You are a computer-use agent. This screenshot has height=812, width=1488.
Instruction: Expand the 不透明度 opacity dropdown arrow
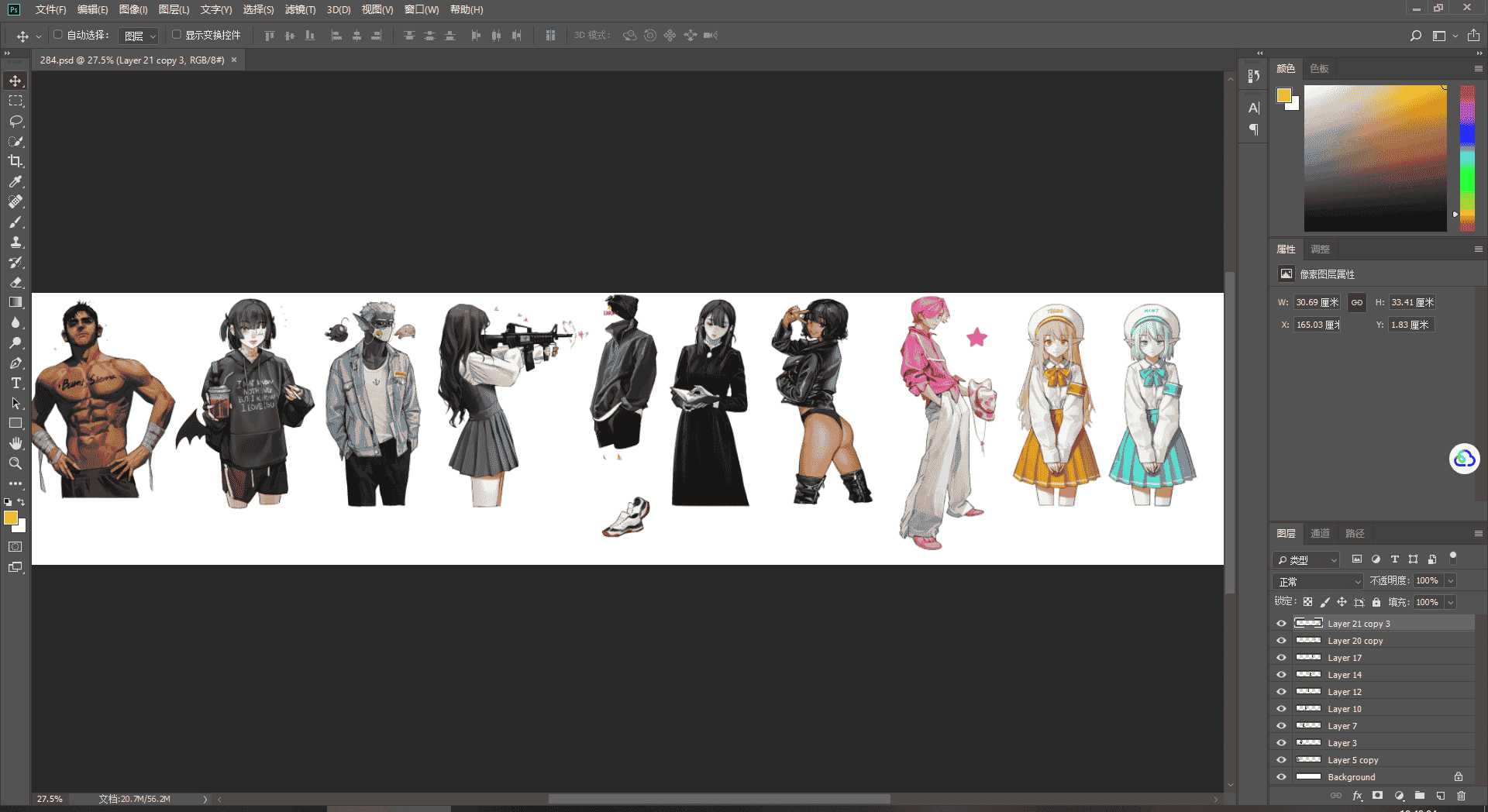point(1451,581)
